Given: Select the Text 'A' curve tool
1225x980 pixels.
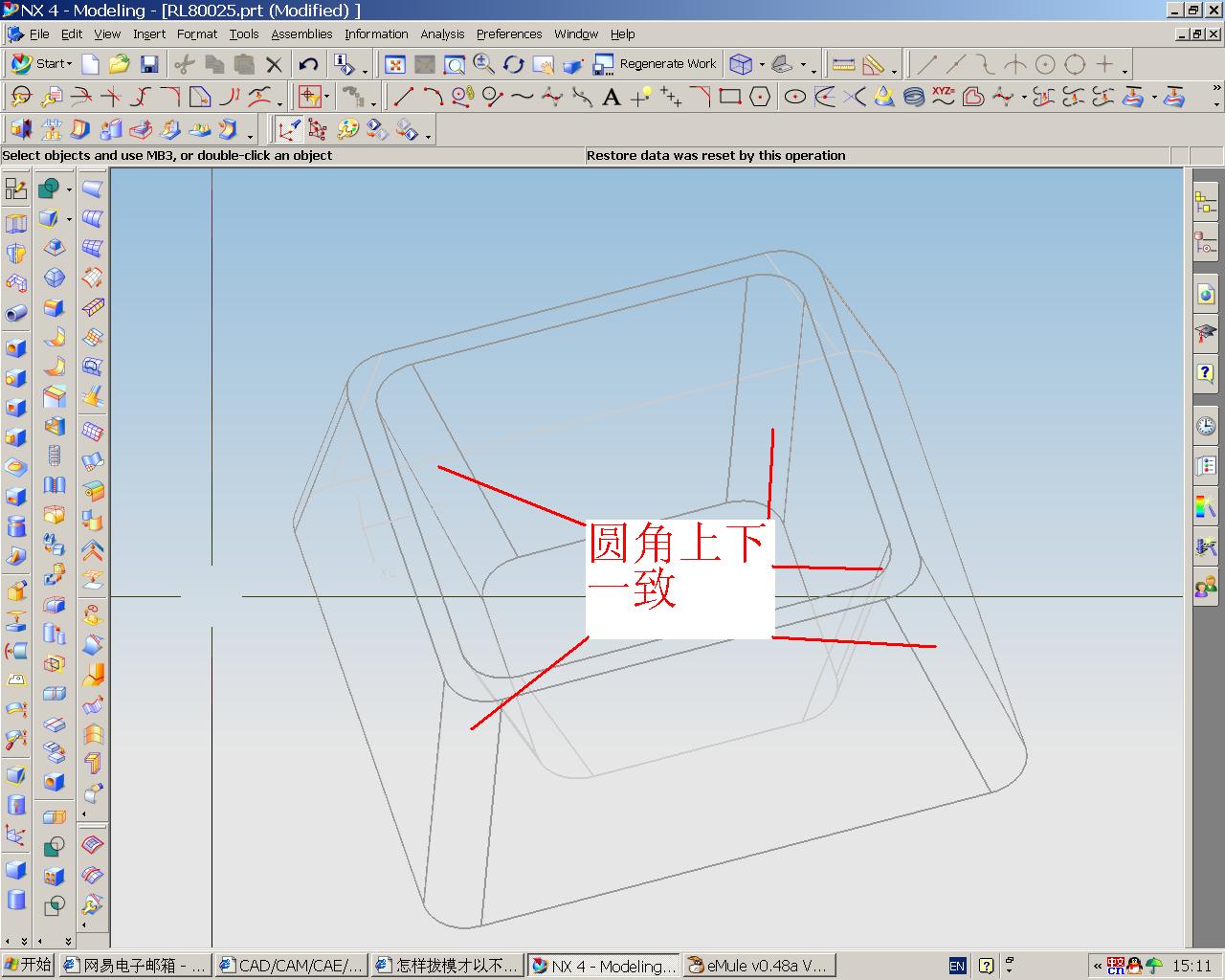Looking at the screenshot, I should tap(612, 96).
